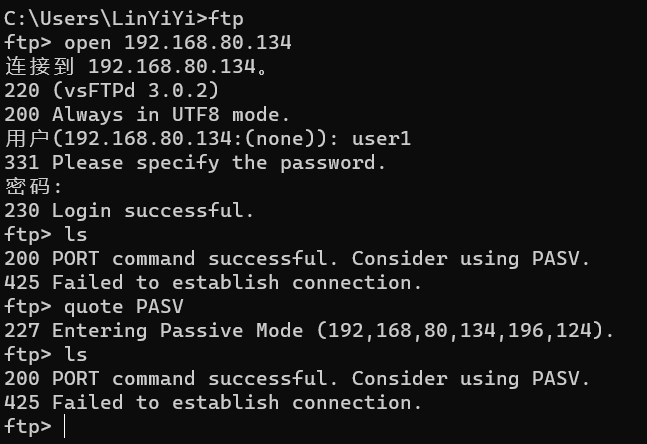Viewport: 647px width, 444px height.
Task: Click the "230 Login successful" message
Action: [x=130, y=211]
